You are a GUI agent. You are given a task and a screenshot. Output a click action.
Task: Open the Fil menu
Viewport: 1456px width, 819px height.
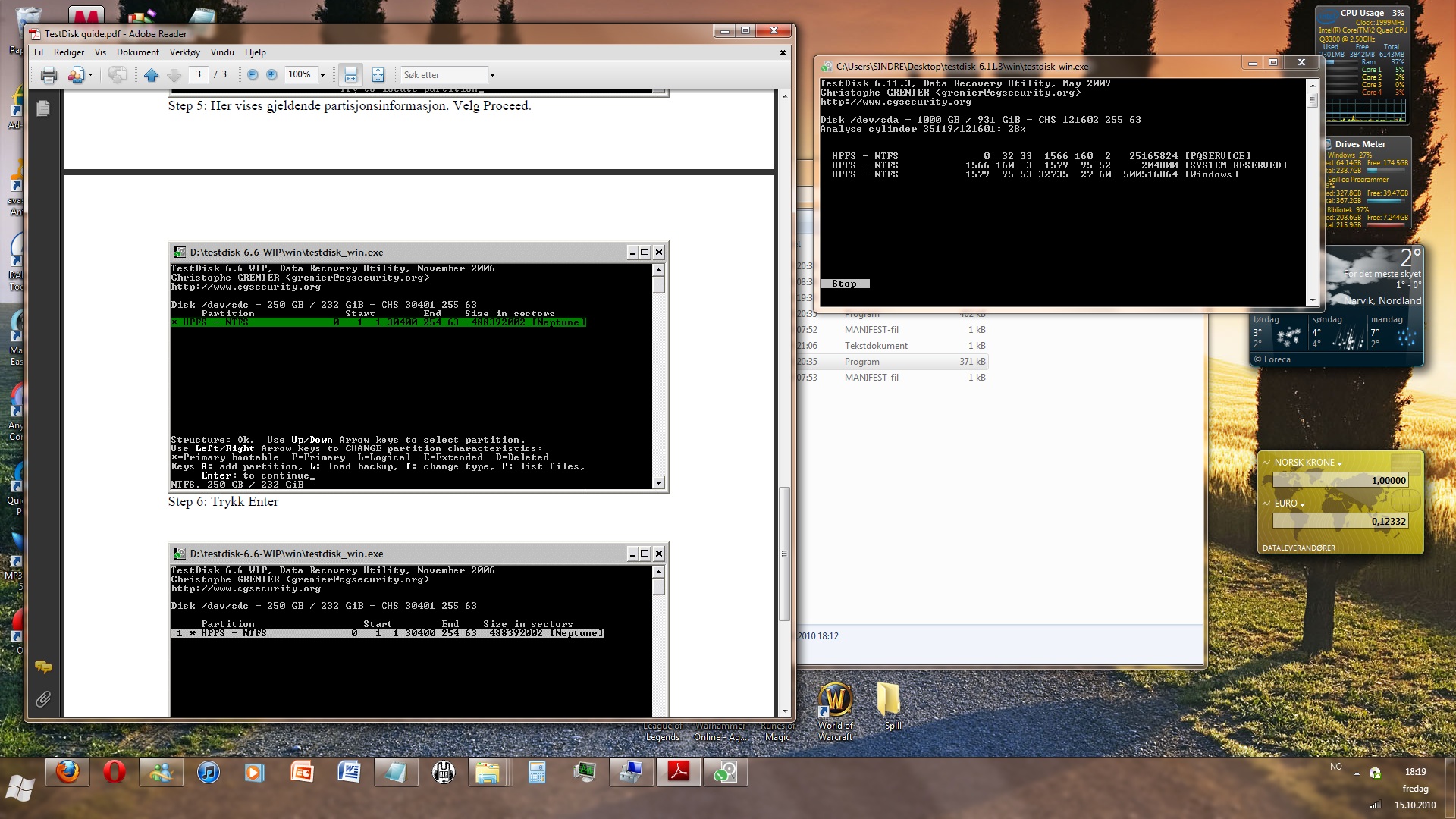click(x=39, y=52)
